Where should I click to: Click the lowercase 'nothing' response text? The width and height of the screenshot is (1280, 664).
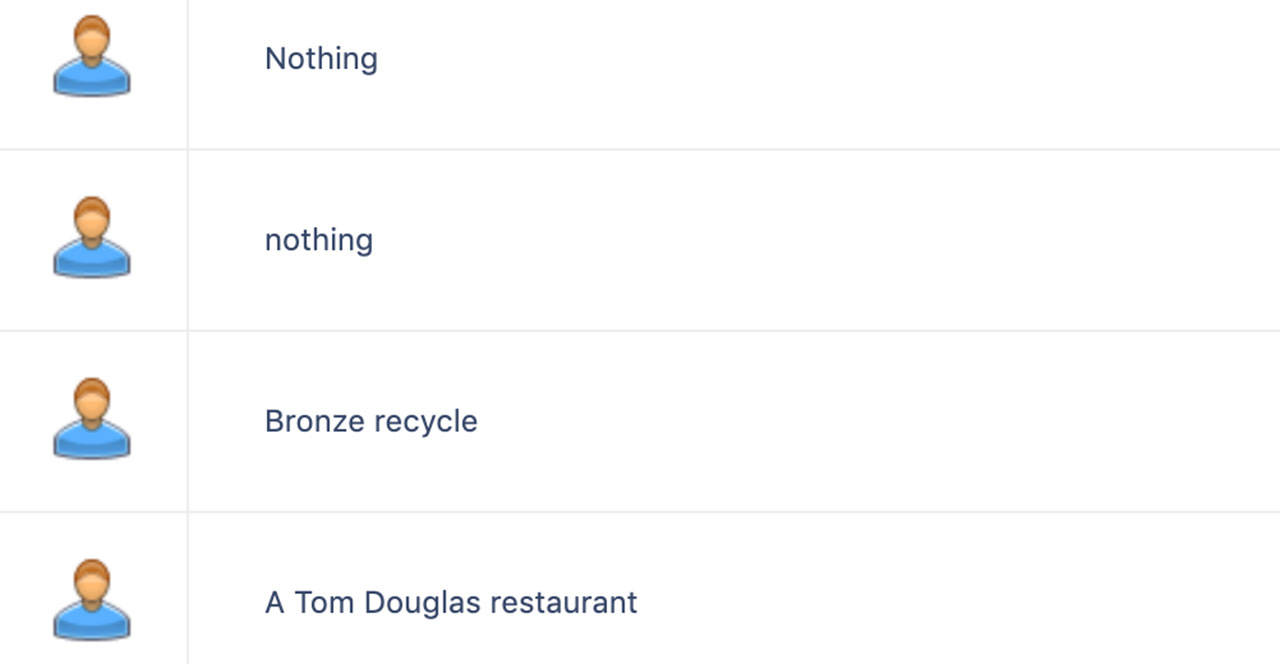[x=319, y=240]
